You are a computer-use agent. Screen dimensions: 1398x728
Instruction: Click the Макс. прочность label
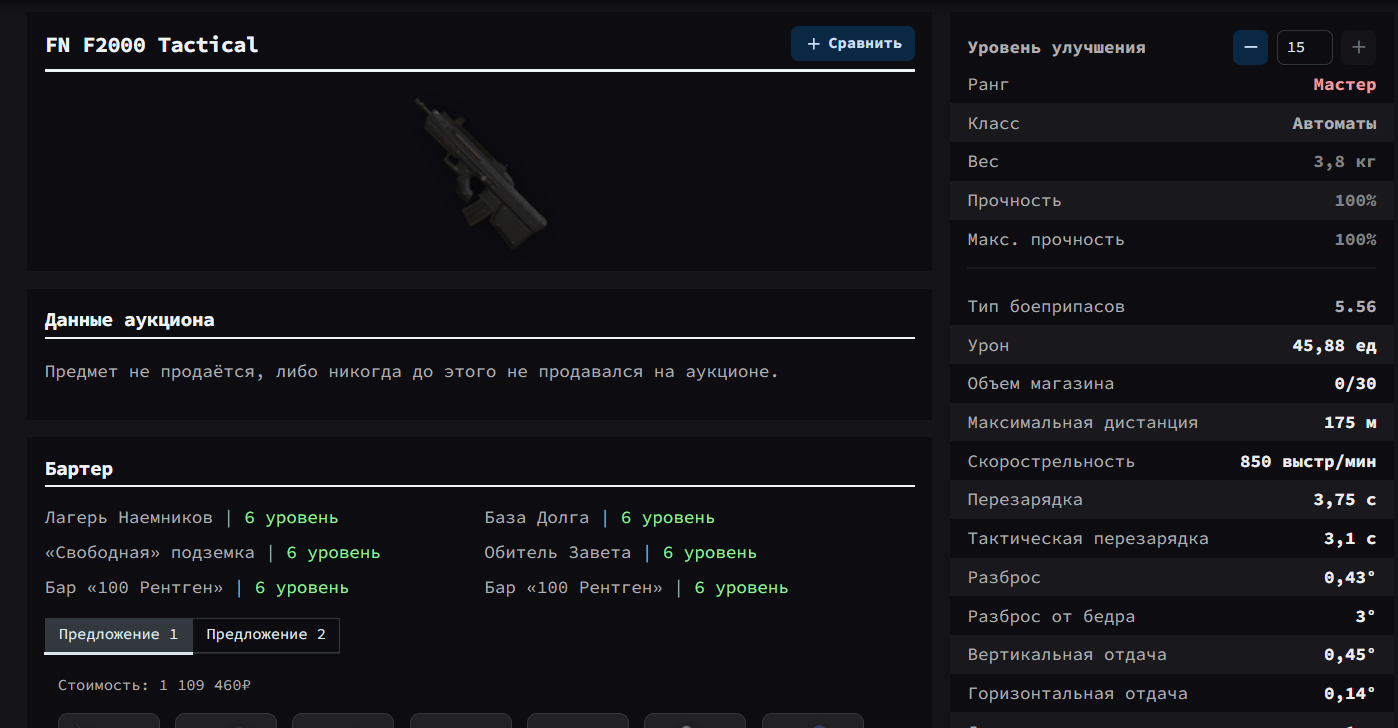[1046, 240]
